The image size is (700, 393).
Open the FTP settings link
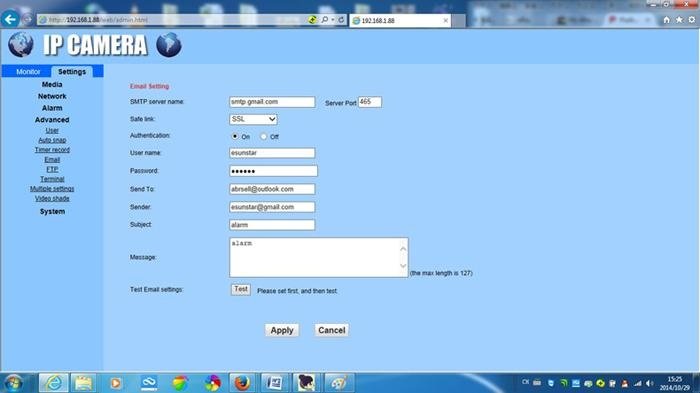tap(52, 169)
